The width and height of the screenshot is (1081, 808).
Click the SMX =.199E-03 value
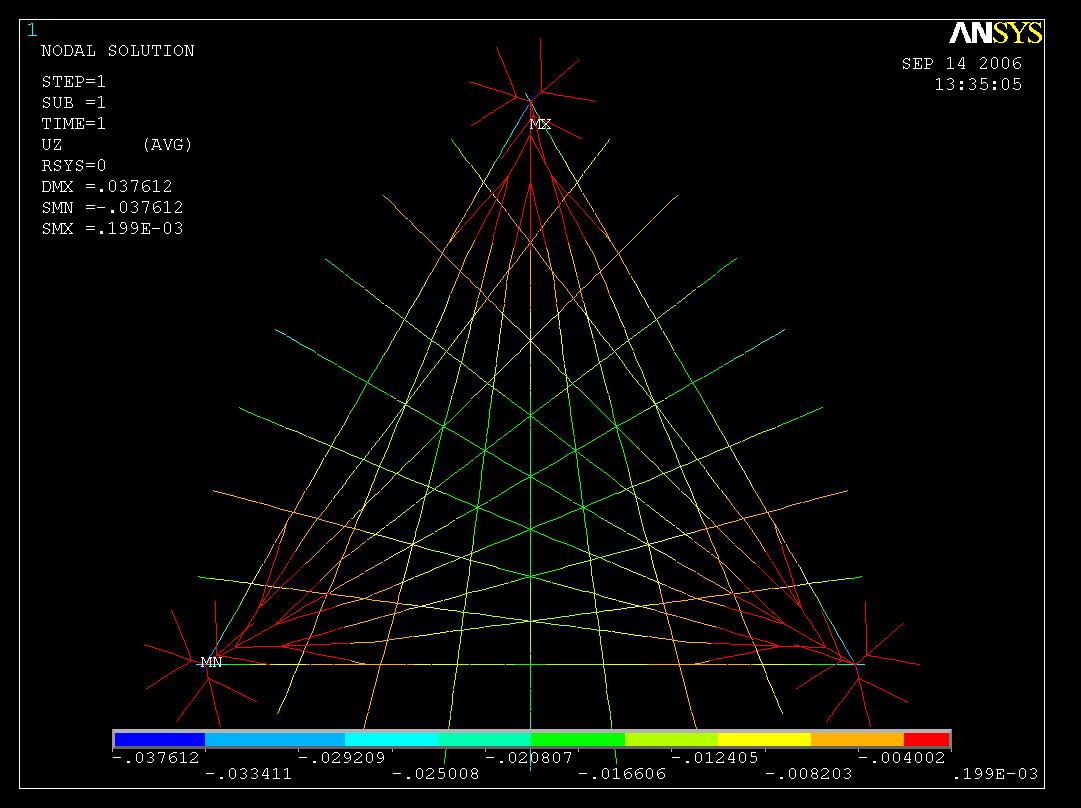pos(112,229)
